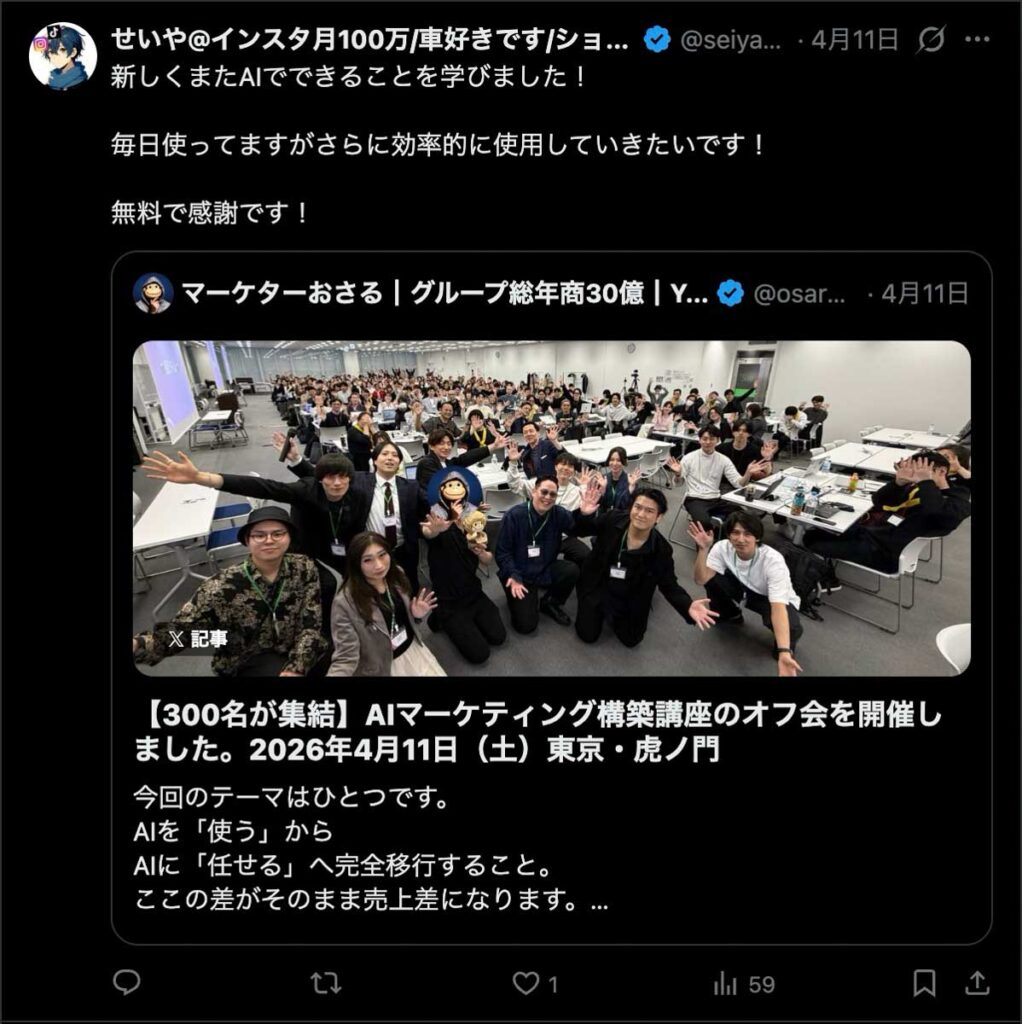Viewport: 1022px width, 1024px height.
Task: Open the three-dot more options menu
Action: pyautogui.click(x=977, y=40)
